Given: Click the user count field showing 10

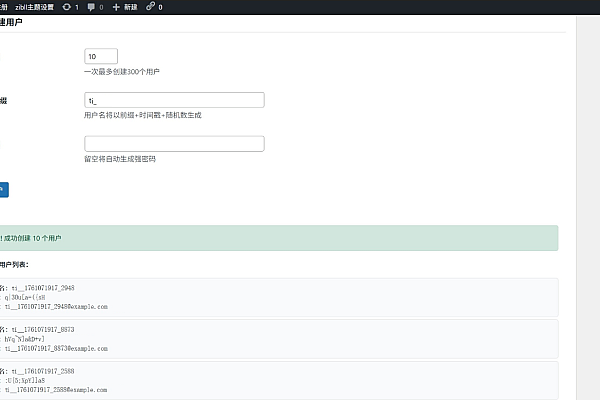Looking at the screenshot, I should 101,56.
